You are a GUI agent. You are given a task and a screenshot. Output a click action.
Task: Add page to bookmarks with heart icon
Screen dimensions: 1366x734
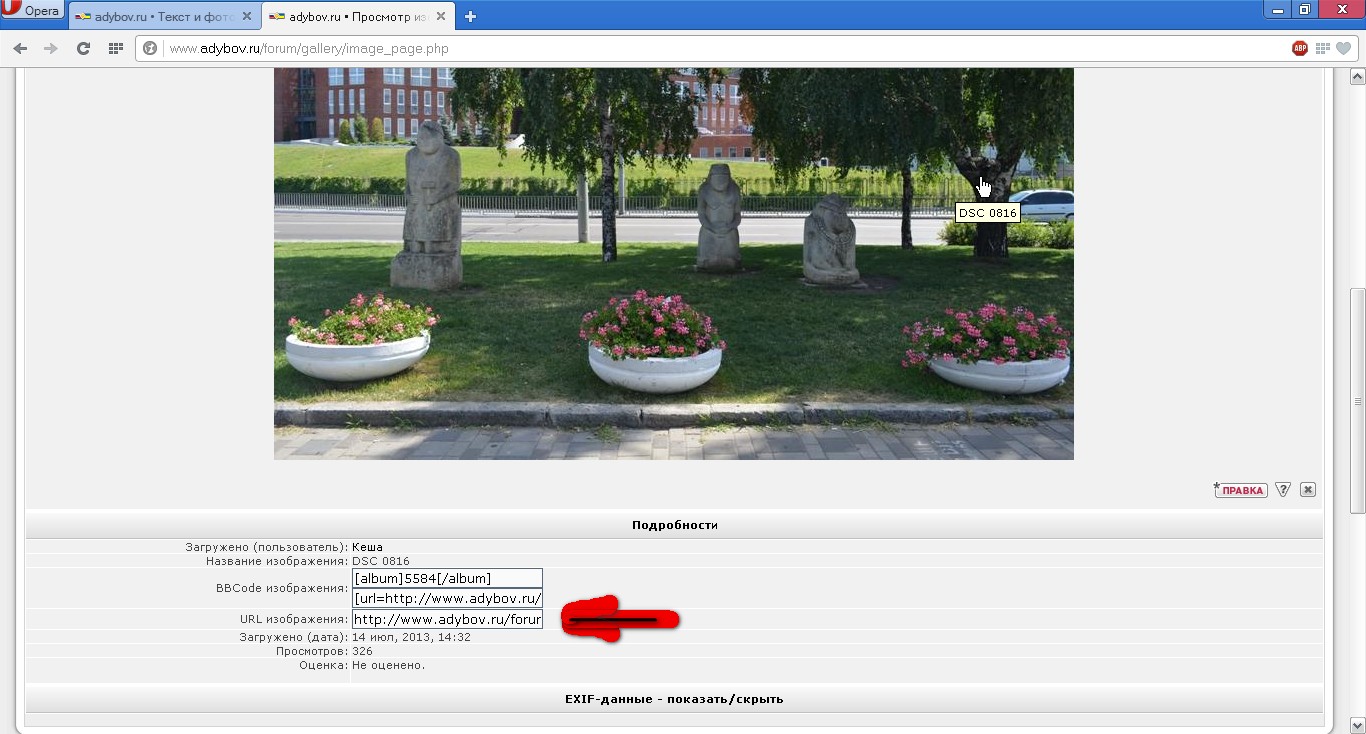[1344, 48]
